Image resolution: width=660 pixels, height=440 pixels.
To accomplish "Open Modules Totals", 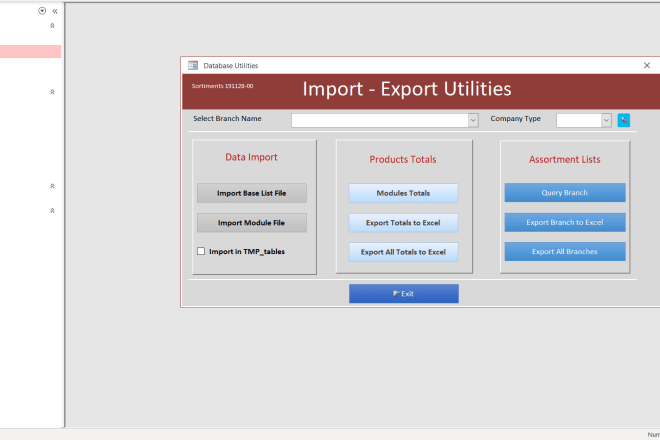I will (x=403, y=193).
